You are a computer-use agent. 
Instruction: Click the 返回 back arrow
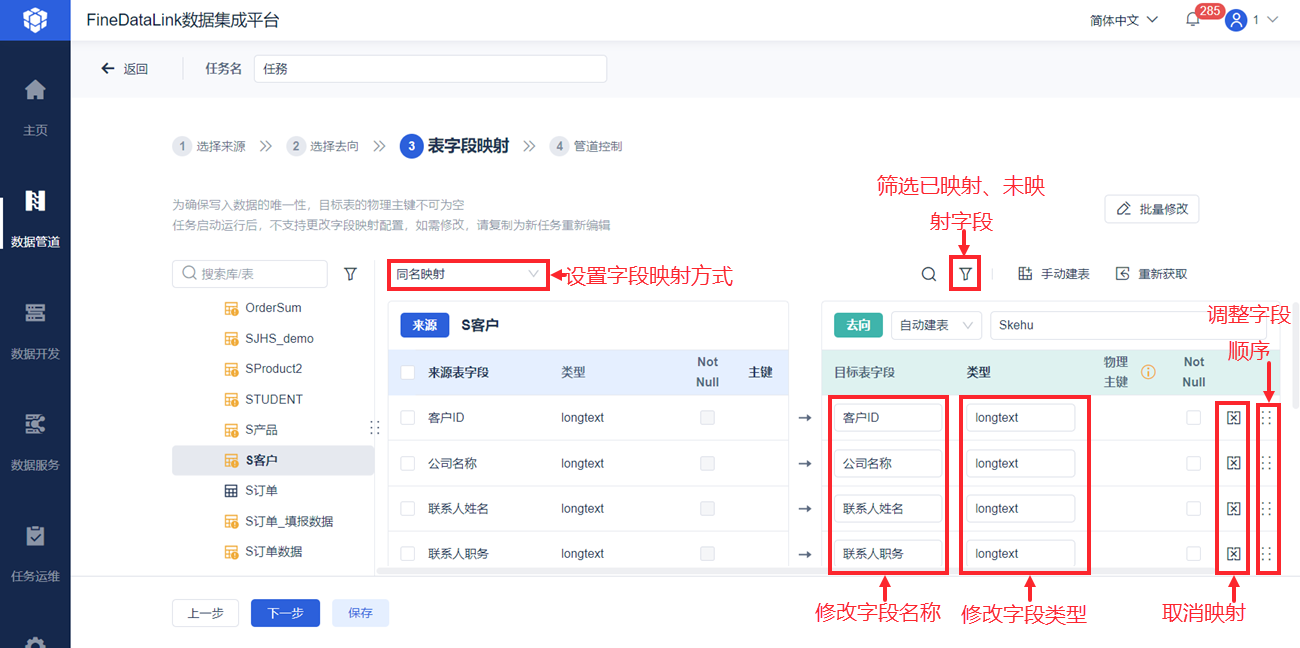108,69
